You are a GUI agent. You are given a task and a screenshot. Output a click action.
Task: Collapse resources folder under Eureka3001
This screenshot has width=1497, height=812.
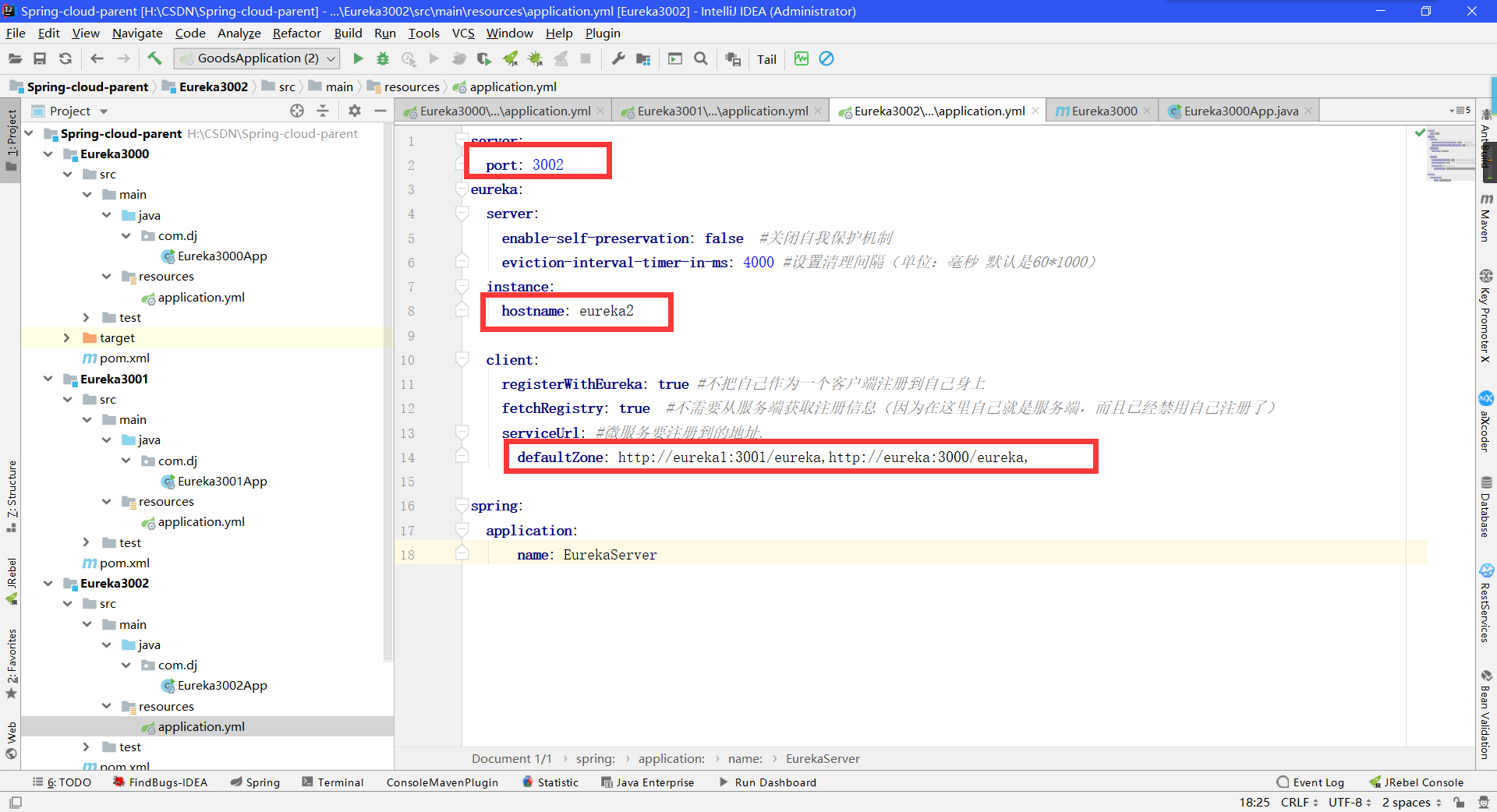pos(106,501)
